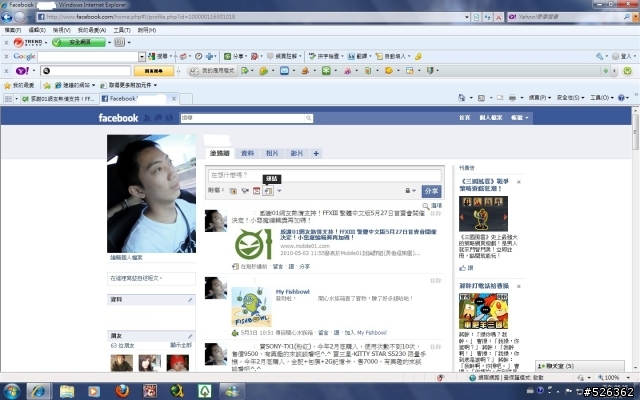
Task: Click the IE home icon in the command bar
Action: pyautogui.click(x=462, y=98)
